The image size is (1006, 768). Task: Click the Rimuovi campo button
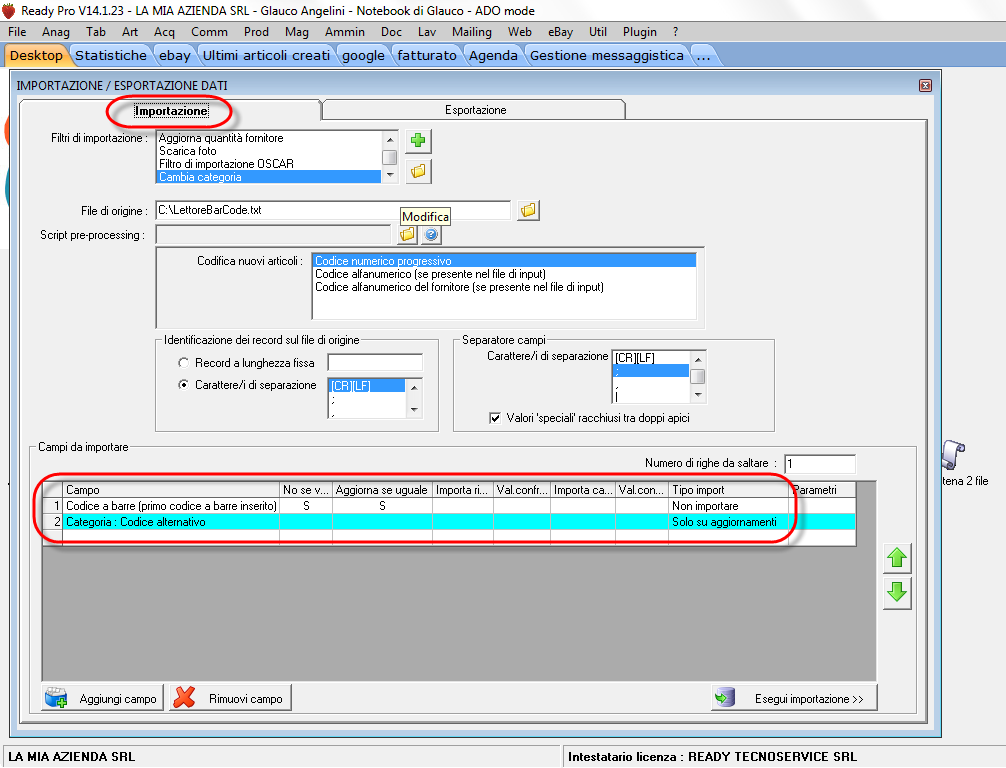(x=230, y=698)
